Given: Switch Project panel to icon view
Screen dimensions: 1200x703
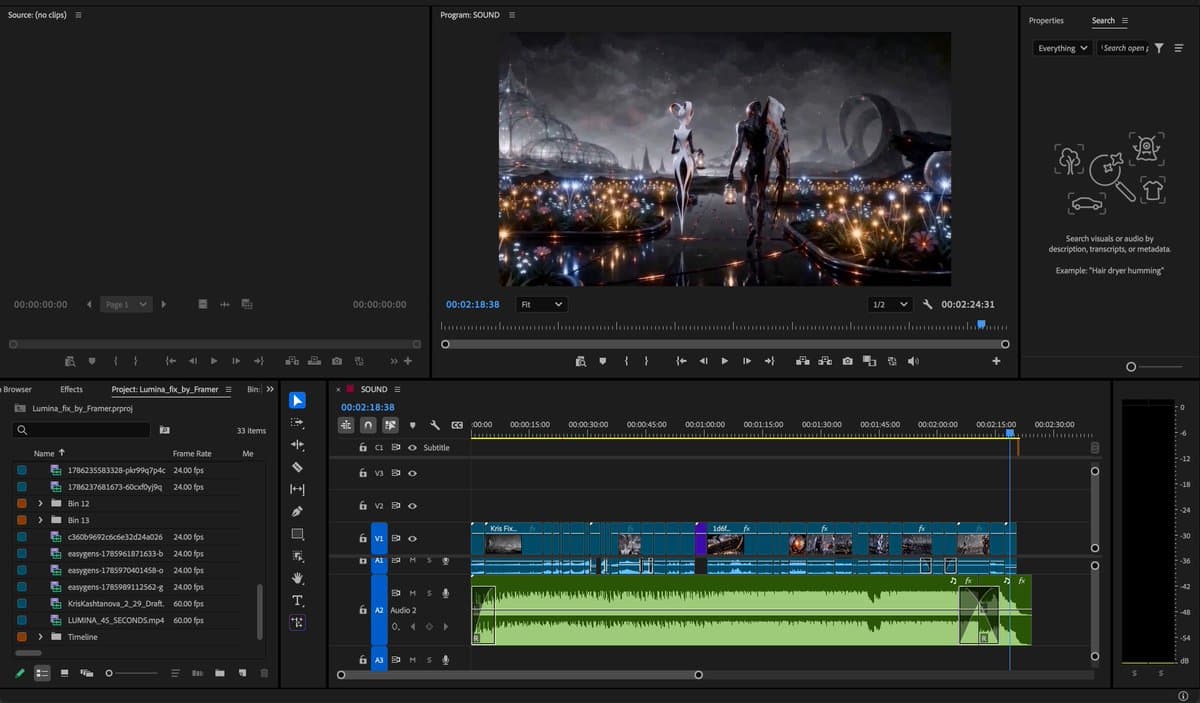Looking at the screenshot, I should pyautogui.click(x=64, y=673).
